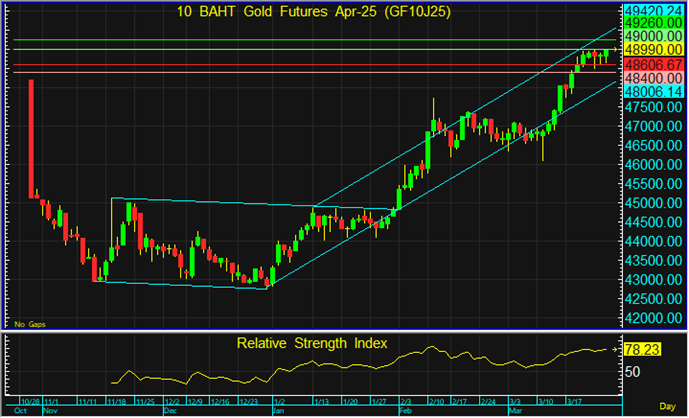689x418 pixels.
Task: Click the 45000.00 price axis label
Action: pos(654,203)
